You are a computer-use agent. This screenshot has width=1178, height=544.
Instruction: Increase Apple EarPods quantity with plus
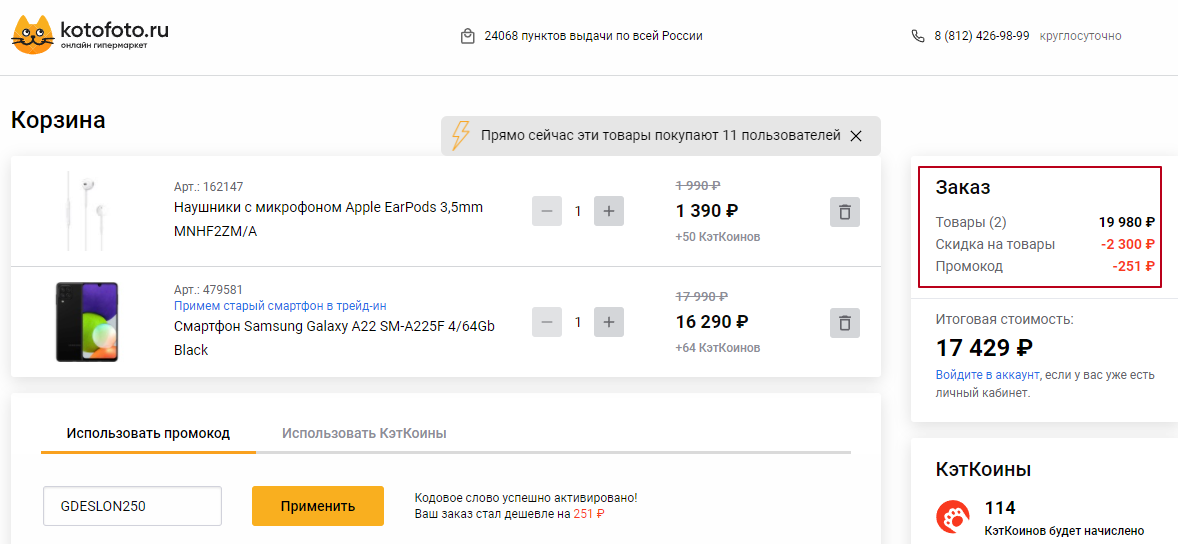tap(609, 212)
